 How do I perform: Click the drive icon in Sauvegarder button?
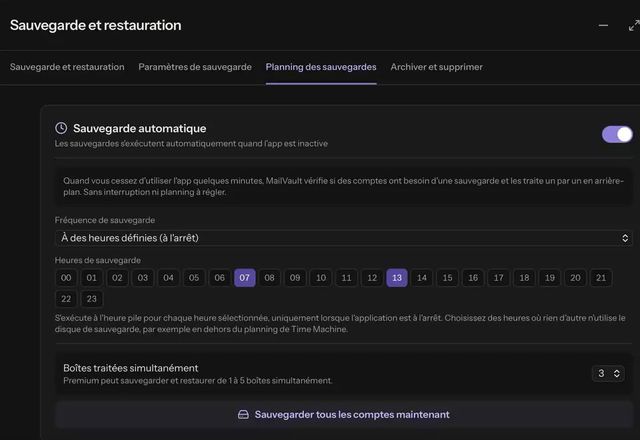243,415
